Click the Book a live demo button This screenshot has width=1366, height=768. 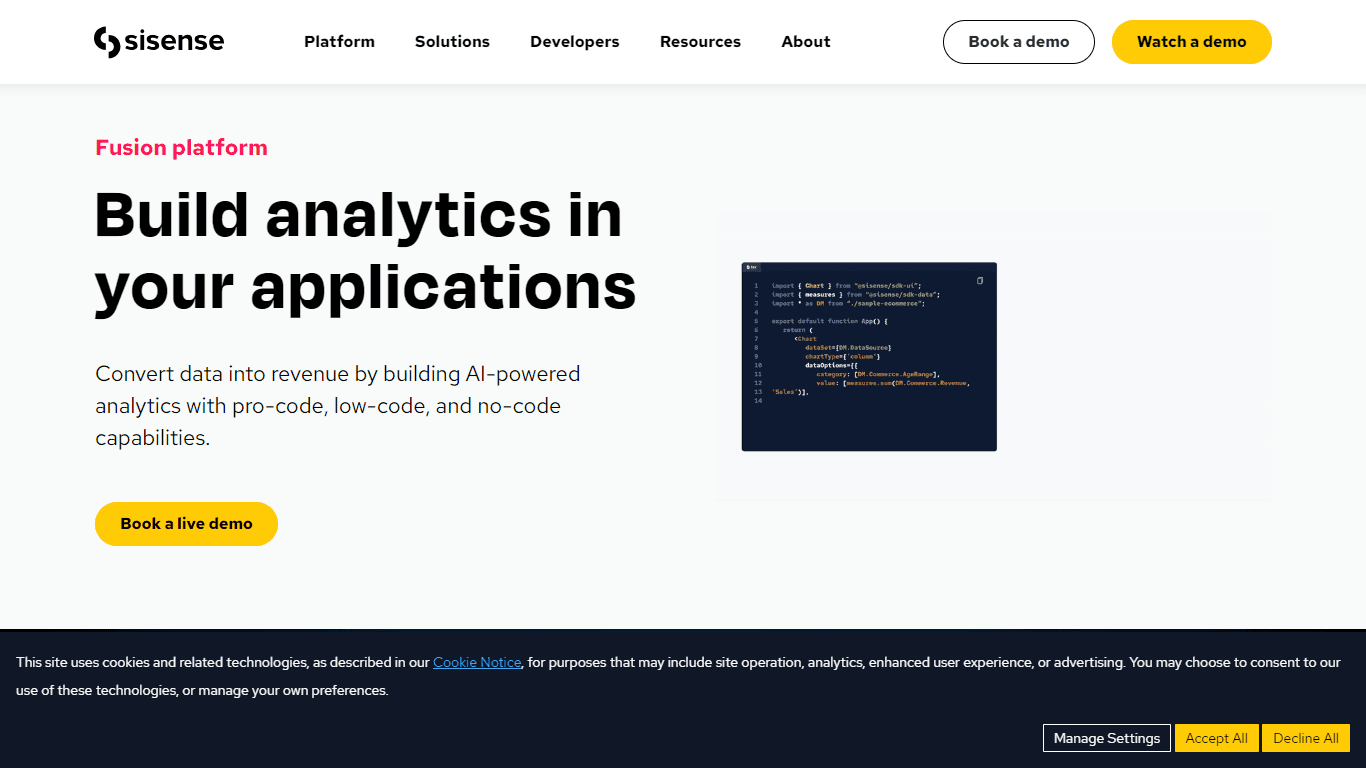[186, 524]
